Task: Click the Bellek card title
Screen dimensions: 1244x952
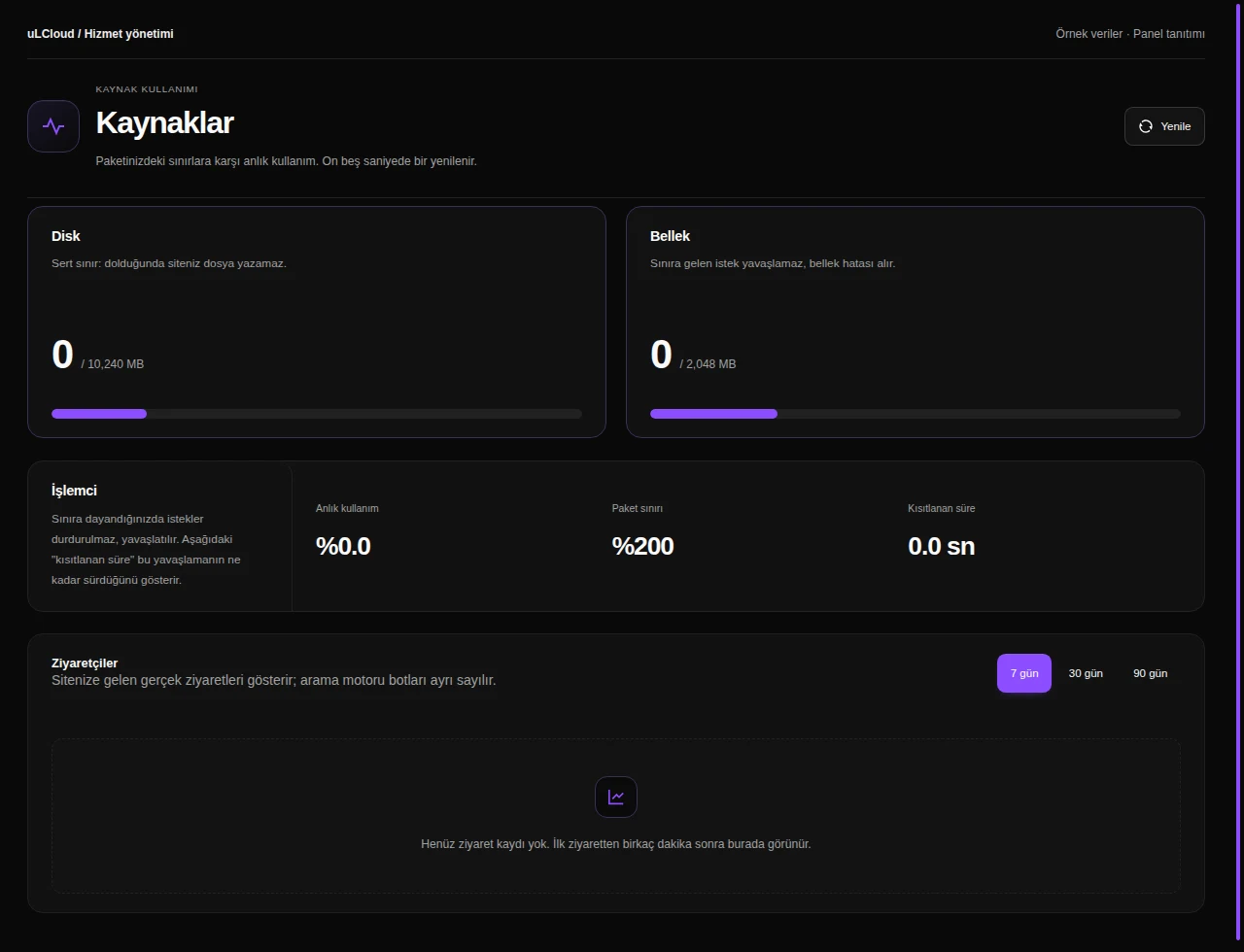Action: pos(670,236)
